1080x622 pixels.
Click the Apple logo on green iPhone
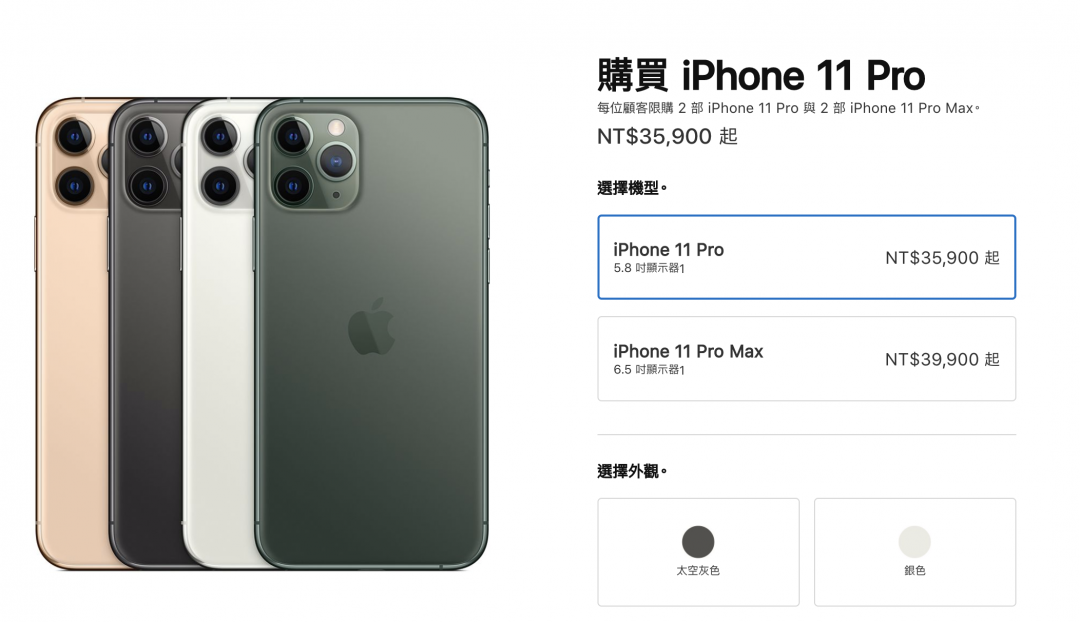pyautogui.click(x=371, y=327)
